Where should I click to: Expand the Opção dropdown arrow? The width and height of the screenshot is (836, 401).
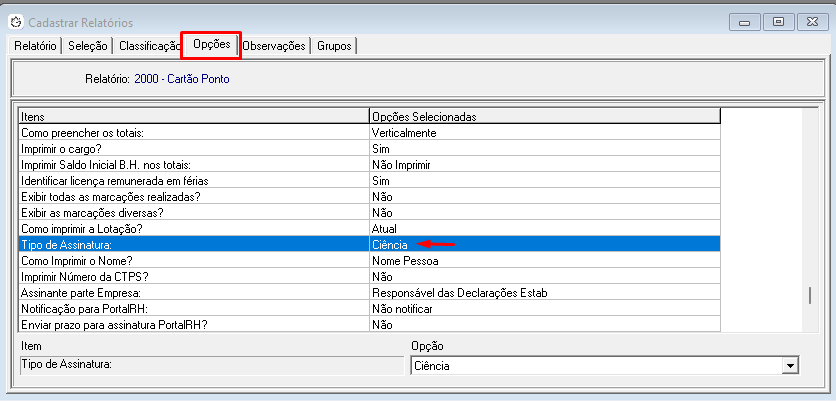[791, 366]
